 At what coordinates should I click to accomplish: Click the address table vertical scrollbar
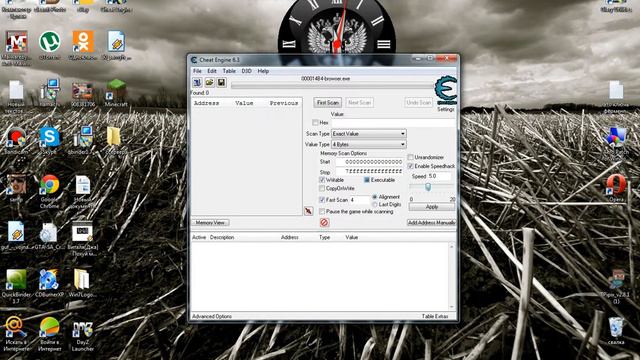click(x=451, y=277)
